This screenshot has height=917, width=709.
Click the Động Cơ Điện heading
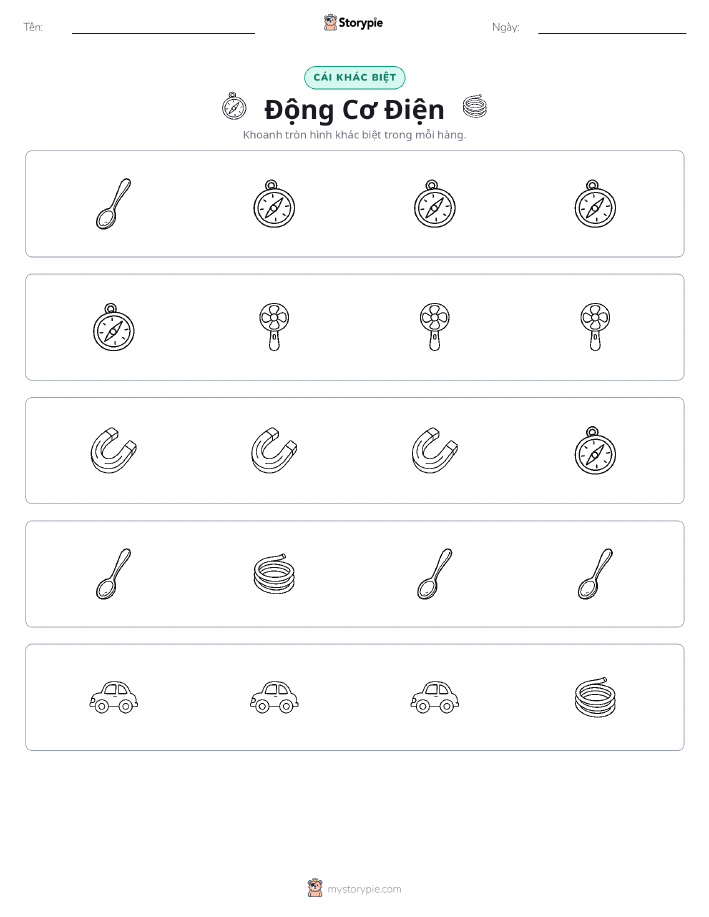coord(354,109)
